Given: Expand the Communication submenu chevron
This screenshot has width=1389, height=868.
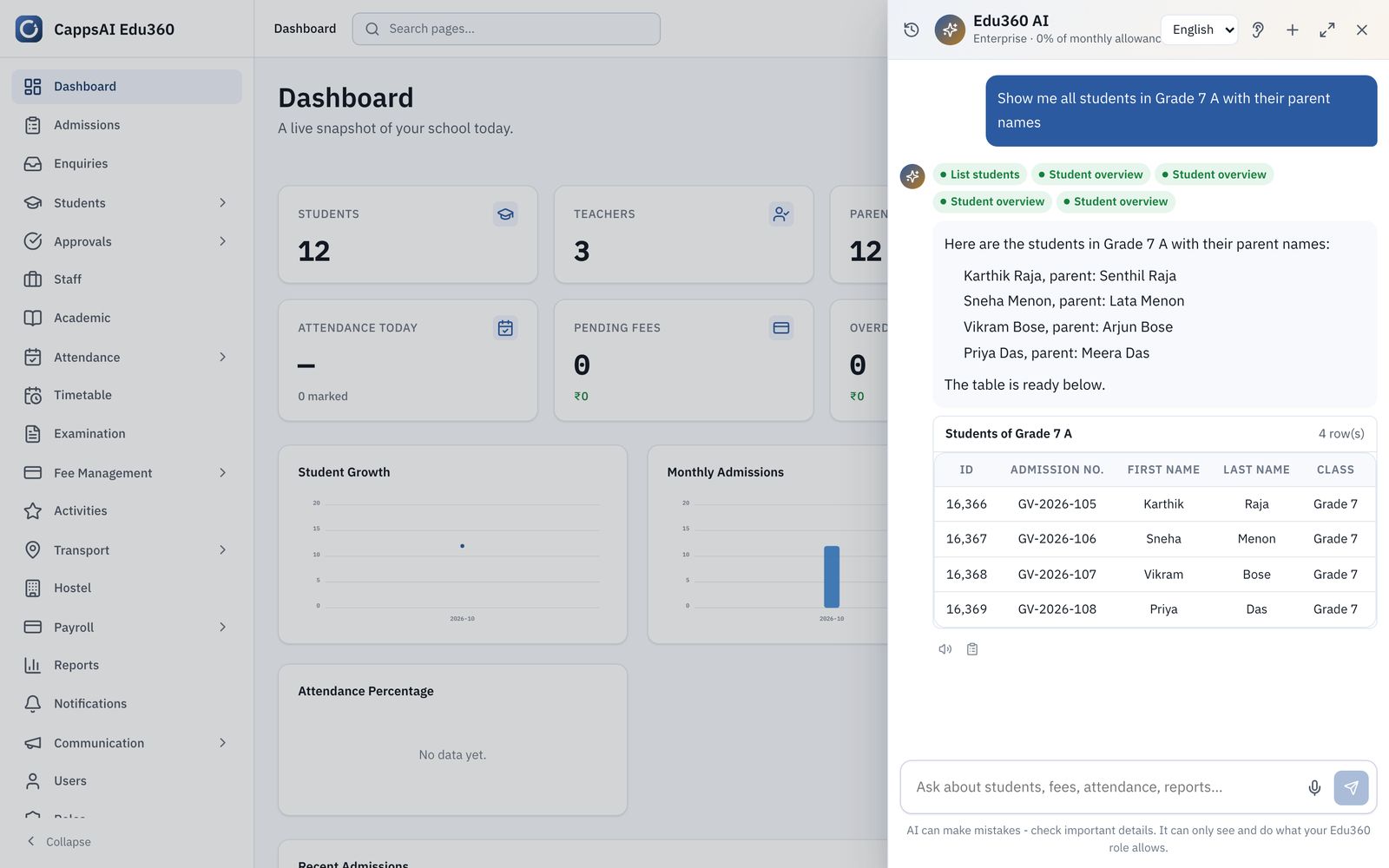Looking at the screenshot, I should 222,743.
